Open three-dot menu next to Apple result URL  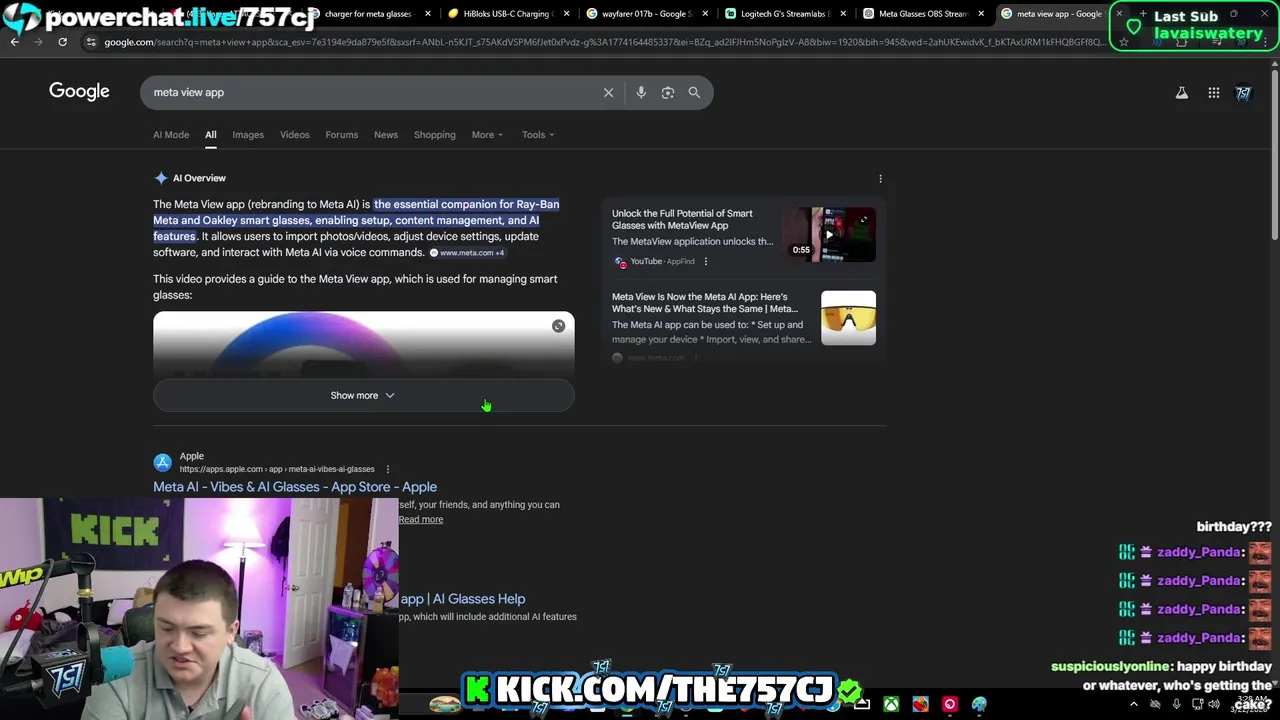tap(387, 469)
